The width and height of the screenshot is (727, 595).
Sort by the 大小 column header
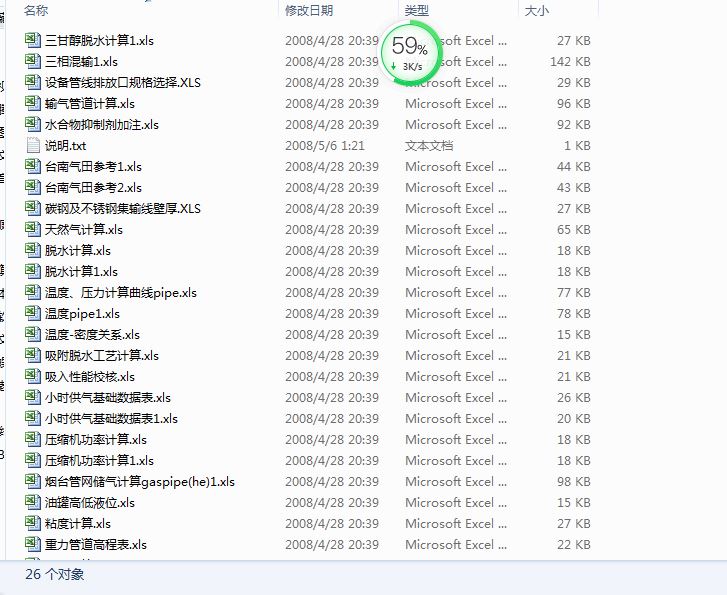536,10
